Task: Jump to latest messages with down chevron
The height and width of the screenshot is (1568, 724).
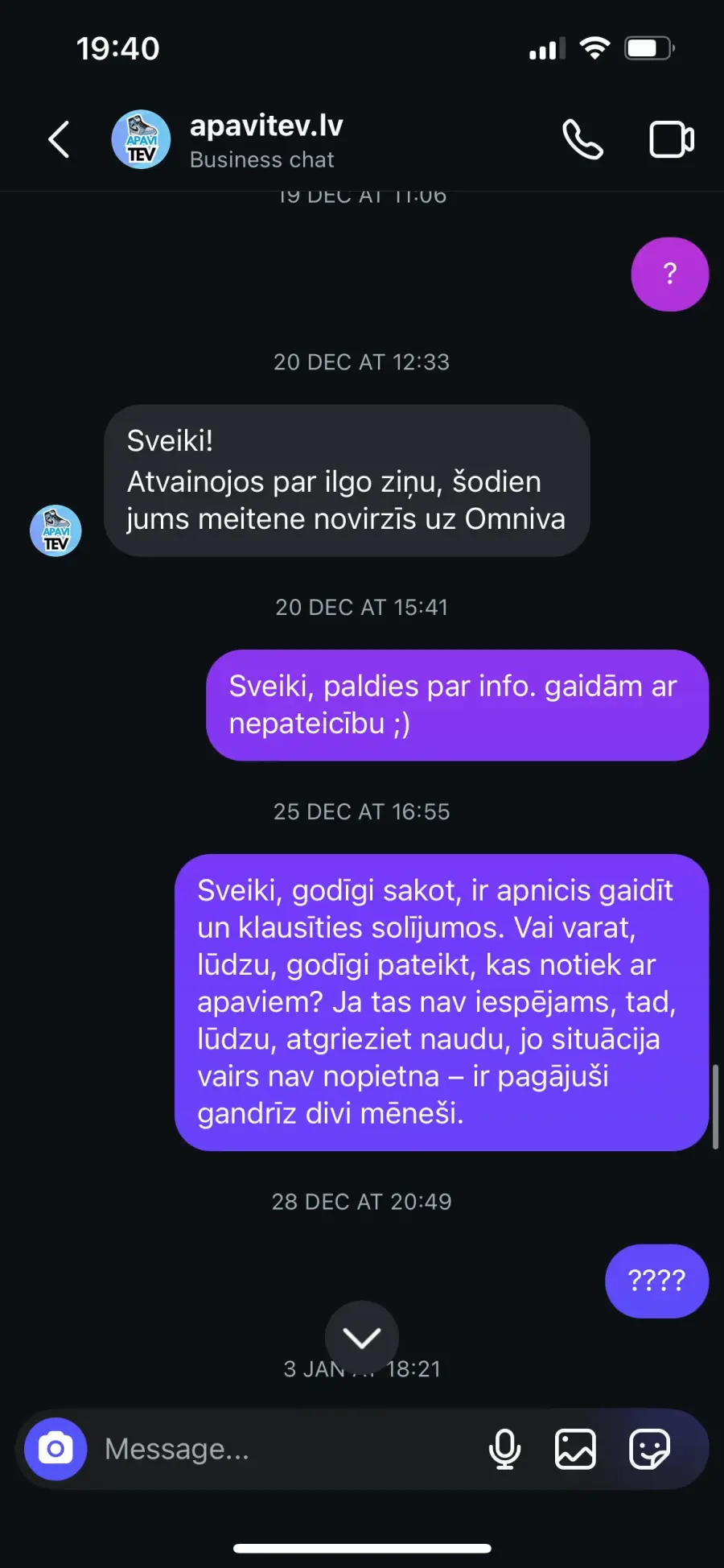Action: coord(362,1338)
